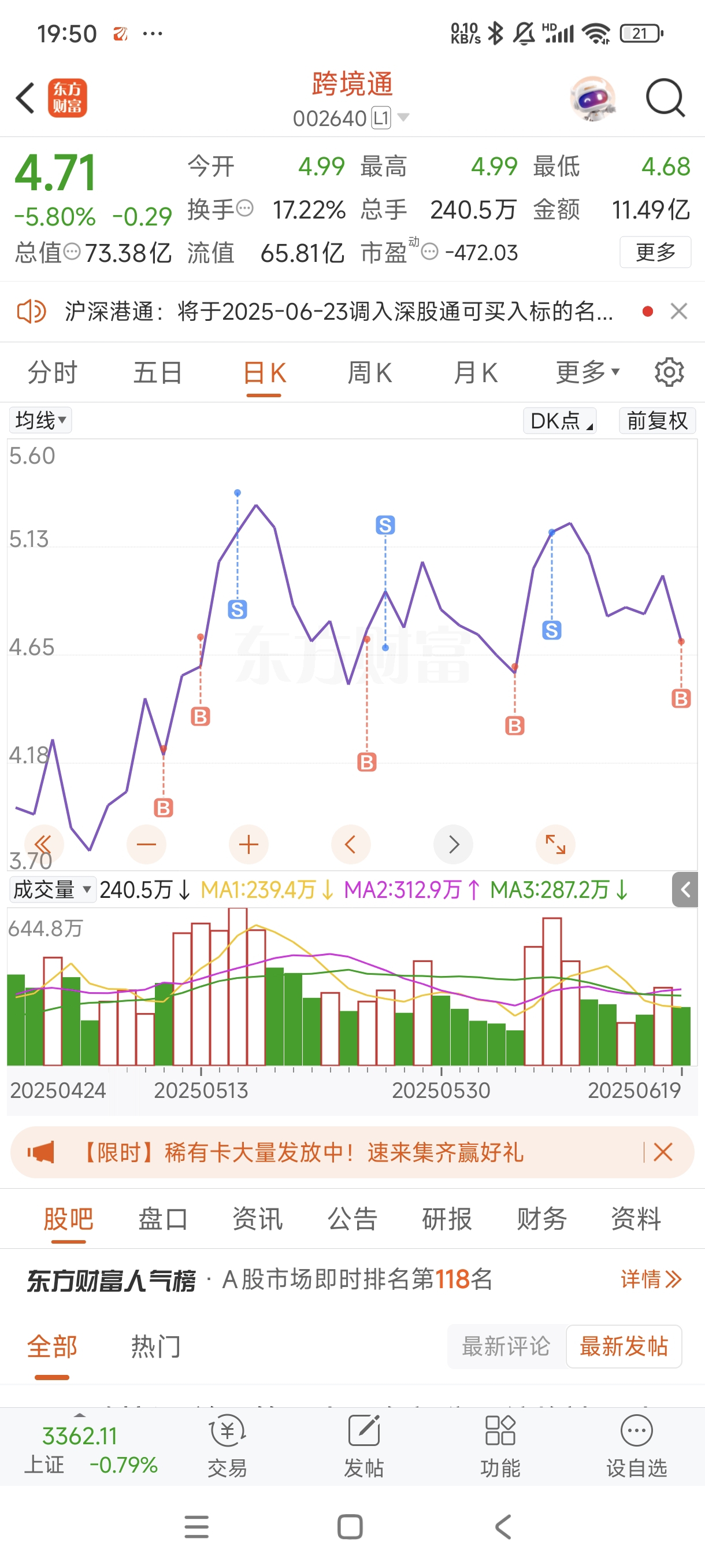Screen dimensions: 705x1568
Task: Tap the topmost S marker on chart
Action: click(x=385, y=525)
